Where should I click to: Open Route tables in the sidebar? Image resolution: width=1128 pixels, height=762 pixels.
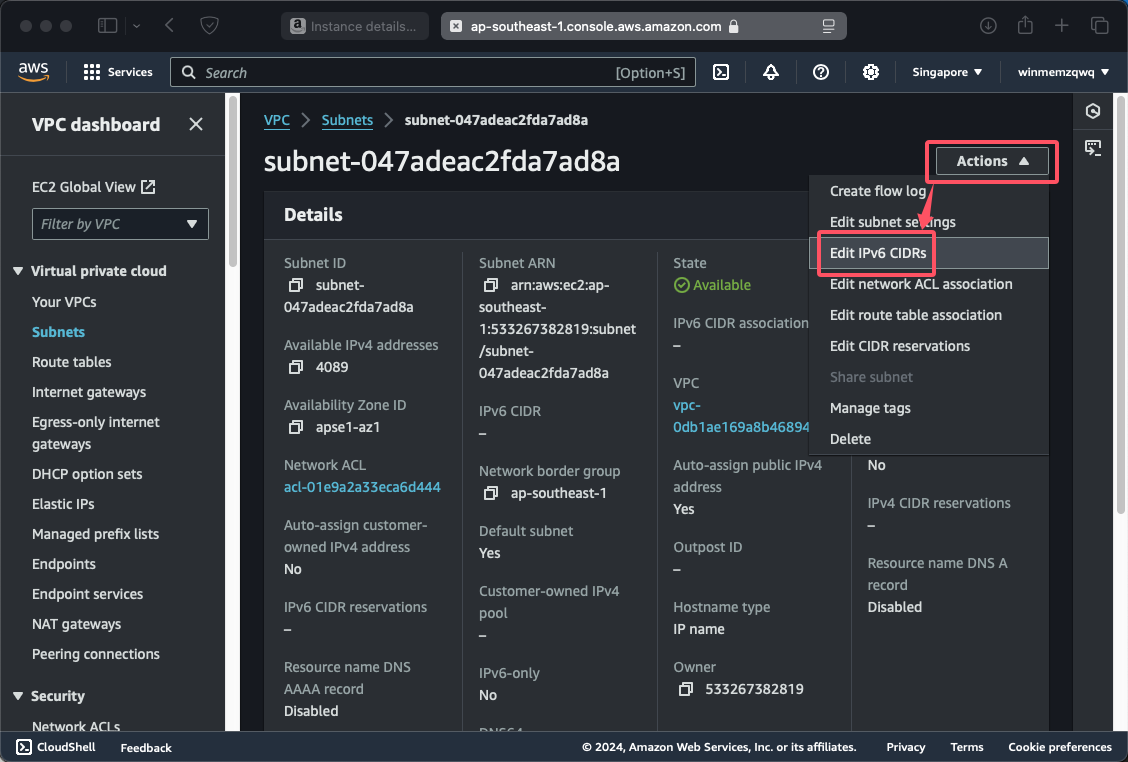pyautogui.click(x=71, y=362)
